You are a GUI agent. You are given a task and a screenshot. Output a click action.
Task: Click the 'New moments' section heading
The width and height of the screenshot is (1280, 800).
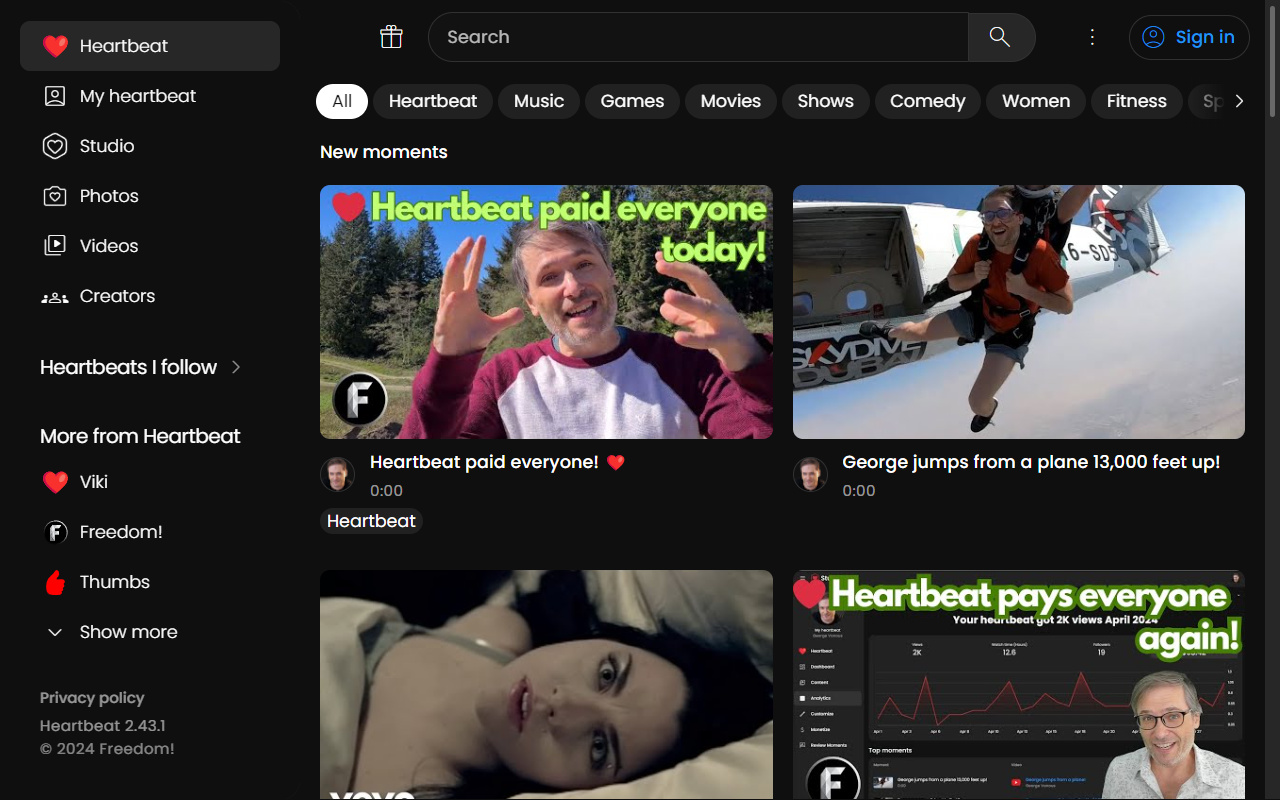384,152
